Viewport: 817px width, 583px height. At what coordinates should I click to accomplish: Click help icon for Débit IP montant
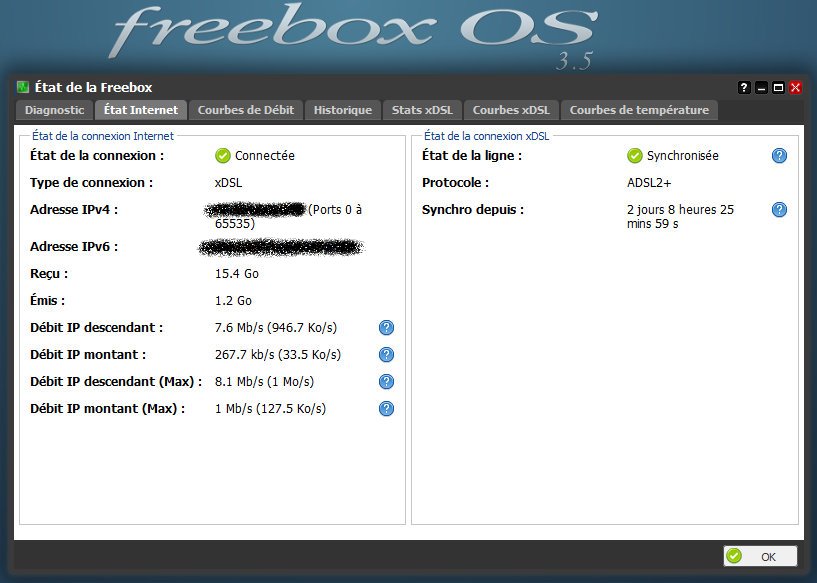[x=386, y=355]
